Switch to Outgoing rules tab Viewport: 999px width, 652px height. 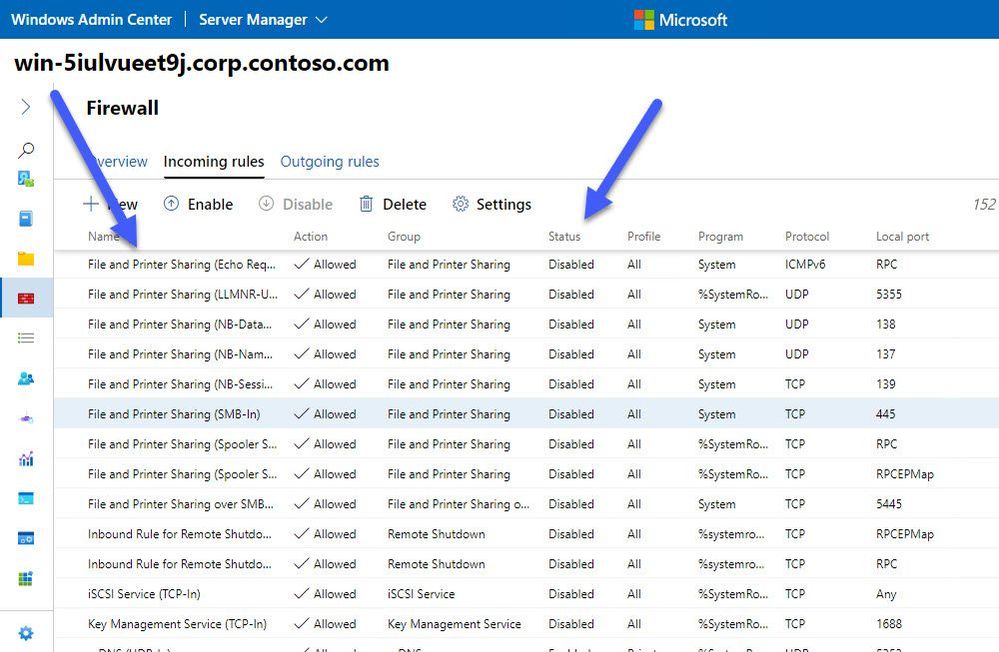pyautogui.click(x=329, y=162)
